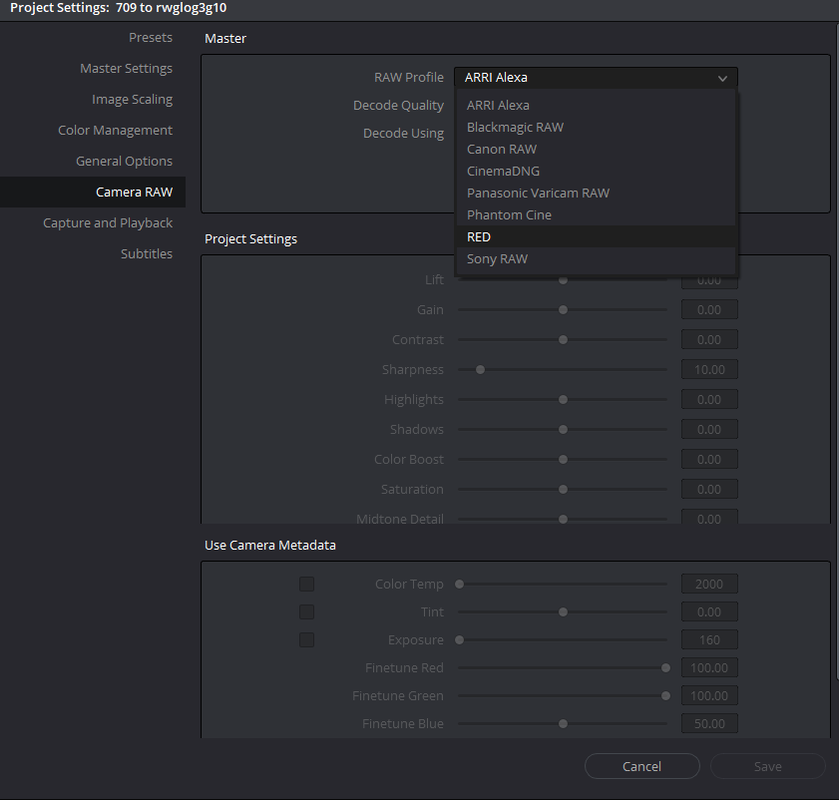The height and width of the screenshot is (800, 839).
Task: Click the Decode Using label
Action: pos(403,133)
